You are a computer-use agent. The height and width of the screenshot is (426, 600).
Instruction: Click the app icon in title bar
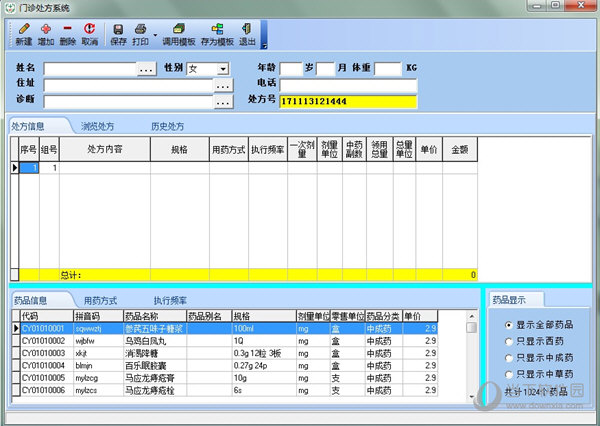pos(11,7)
